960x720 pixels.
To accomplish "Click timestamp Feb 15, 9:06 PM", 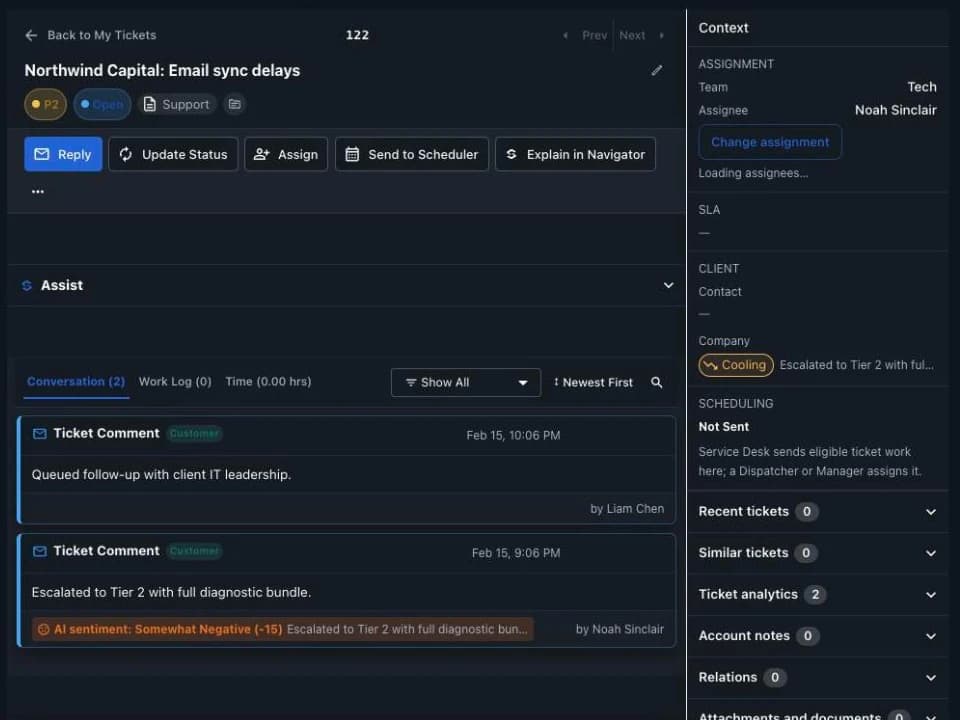I will pos(516,553).
